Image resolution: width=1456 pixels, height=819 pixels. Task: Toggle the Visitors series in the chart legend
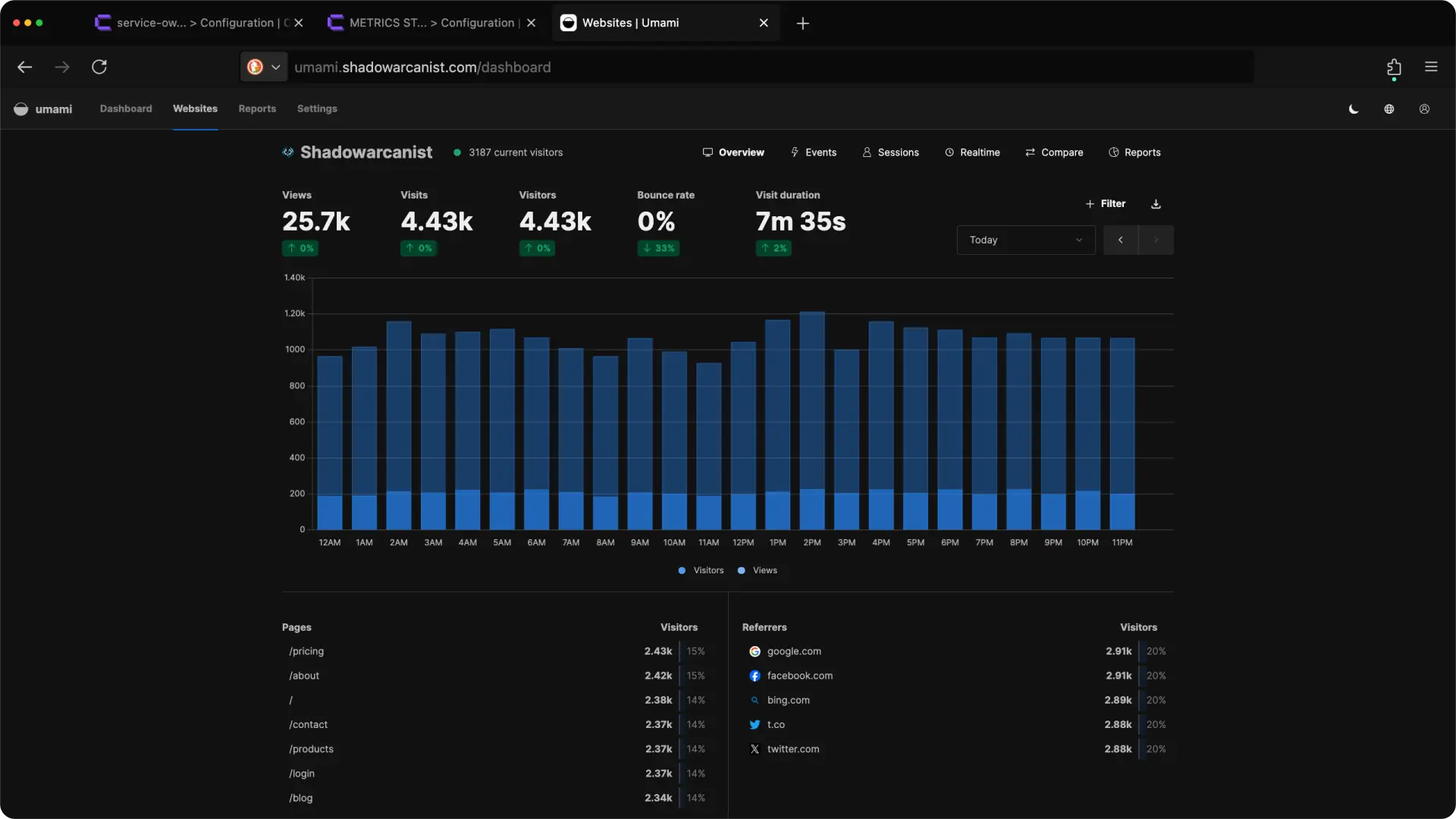coord(700,570)
